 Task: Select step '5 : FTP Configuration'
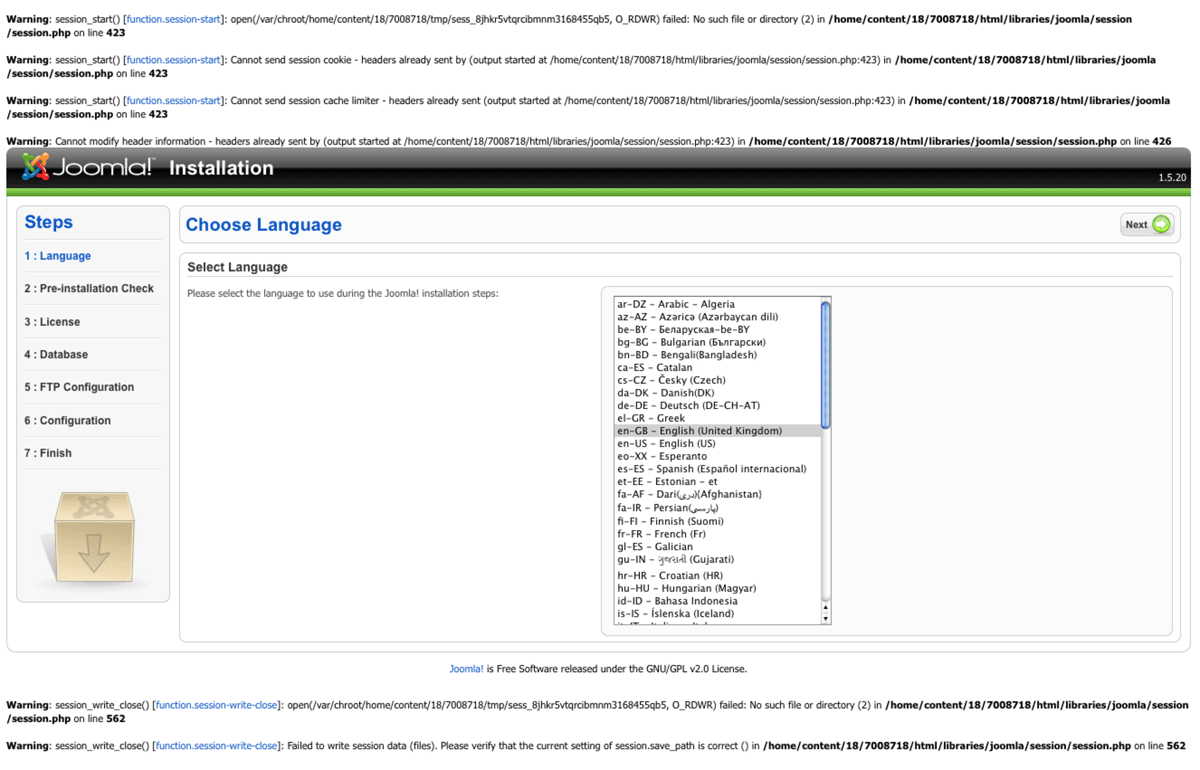79,387
